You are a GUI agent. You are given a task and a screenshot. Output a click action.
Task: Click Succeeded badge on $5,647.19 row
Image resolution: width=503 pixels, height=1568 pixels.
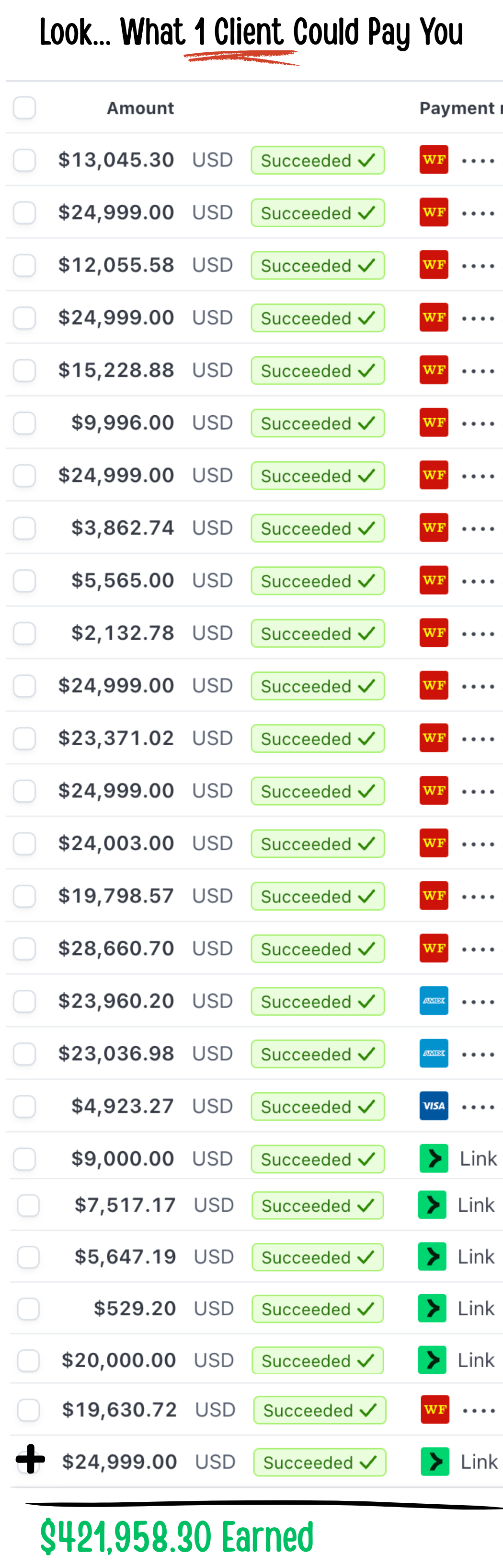318,1257
